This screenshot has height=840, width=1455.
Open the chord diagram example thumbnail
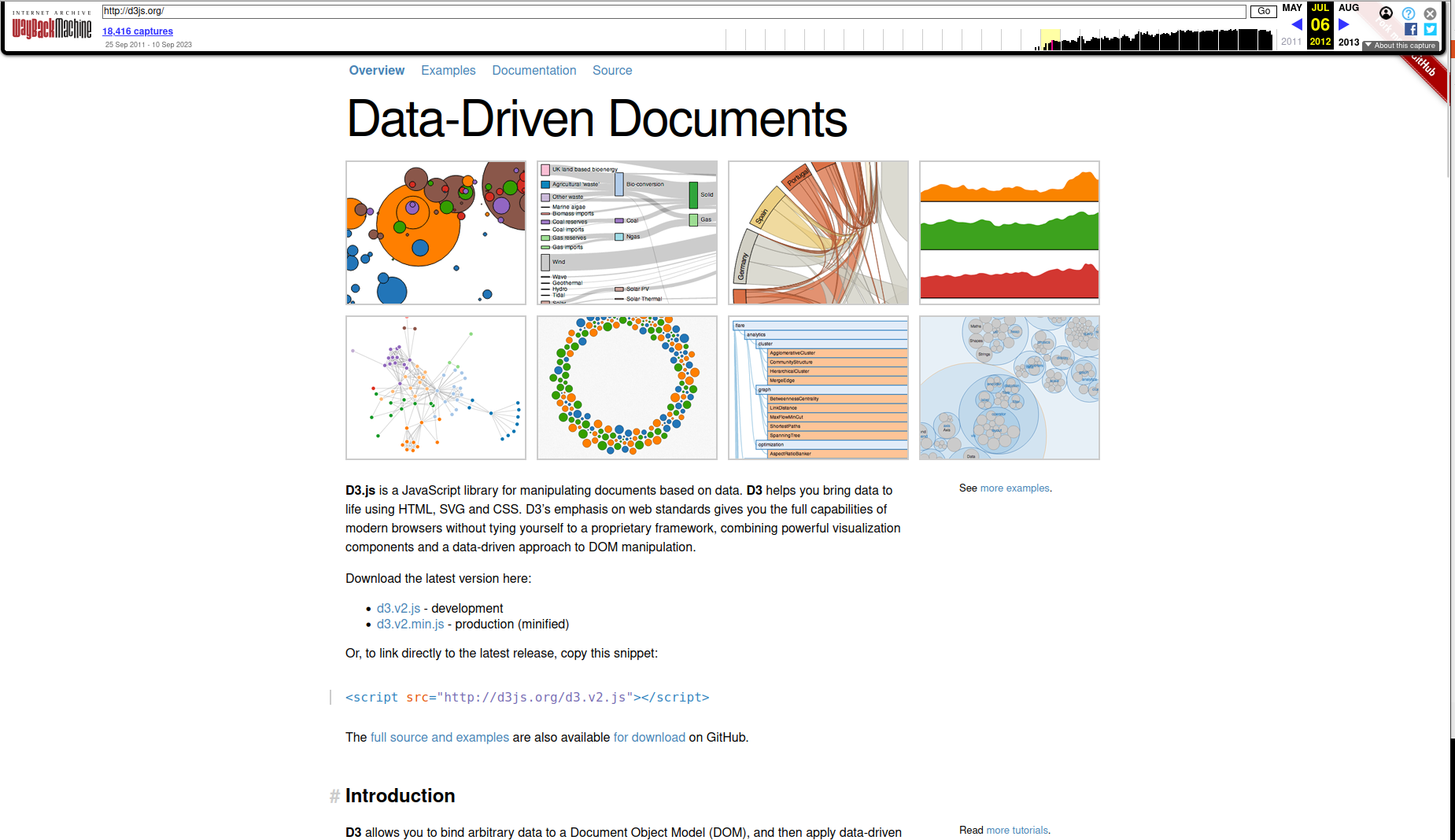coord(818,233)
